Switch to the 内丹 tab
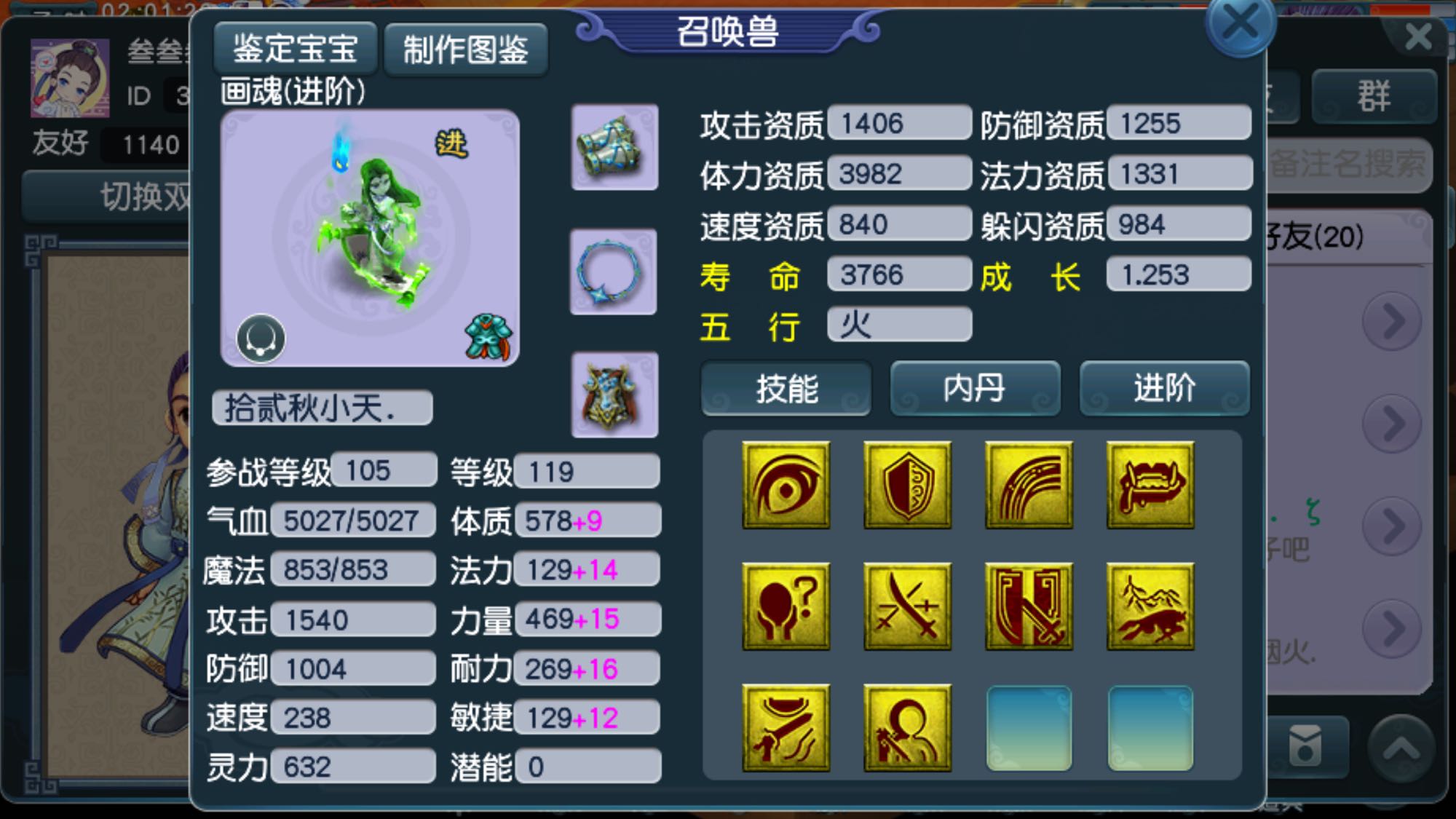 (975, 388)
